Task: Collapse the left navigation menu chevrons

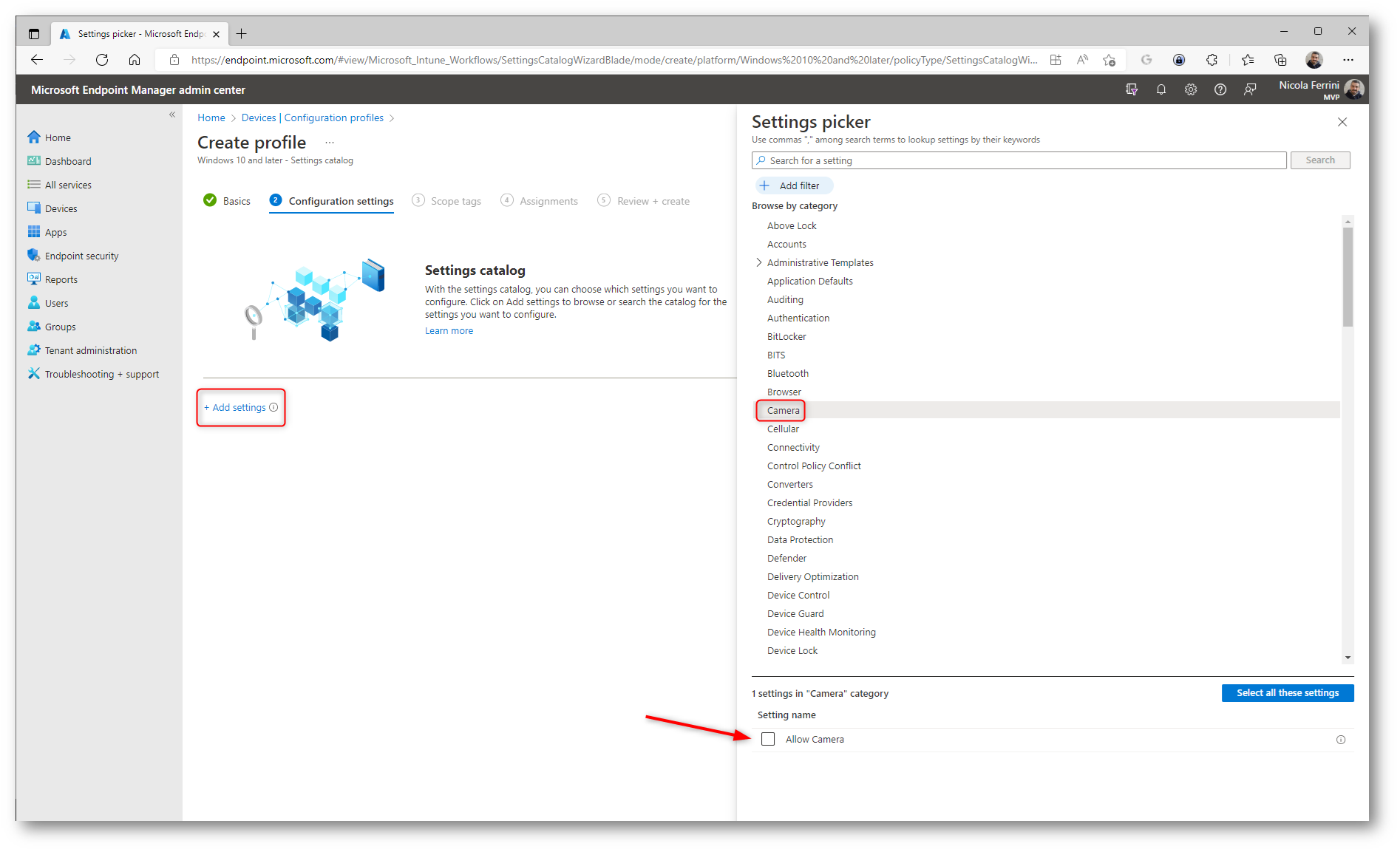Action: coord(172,115)
